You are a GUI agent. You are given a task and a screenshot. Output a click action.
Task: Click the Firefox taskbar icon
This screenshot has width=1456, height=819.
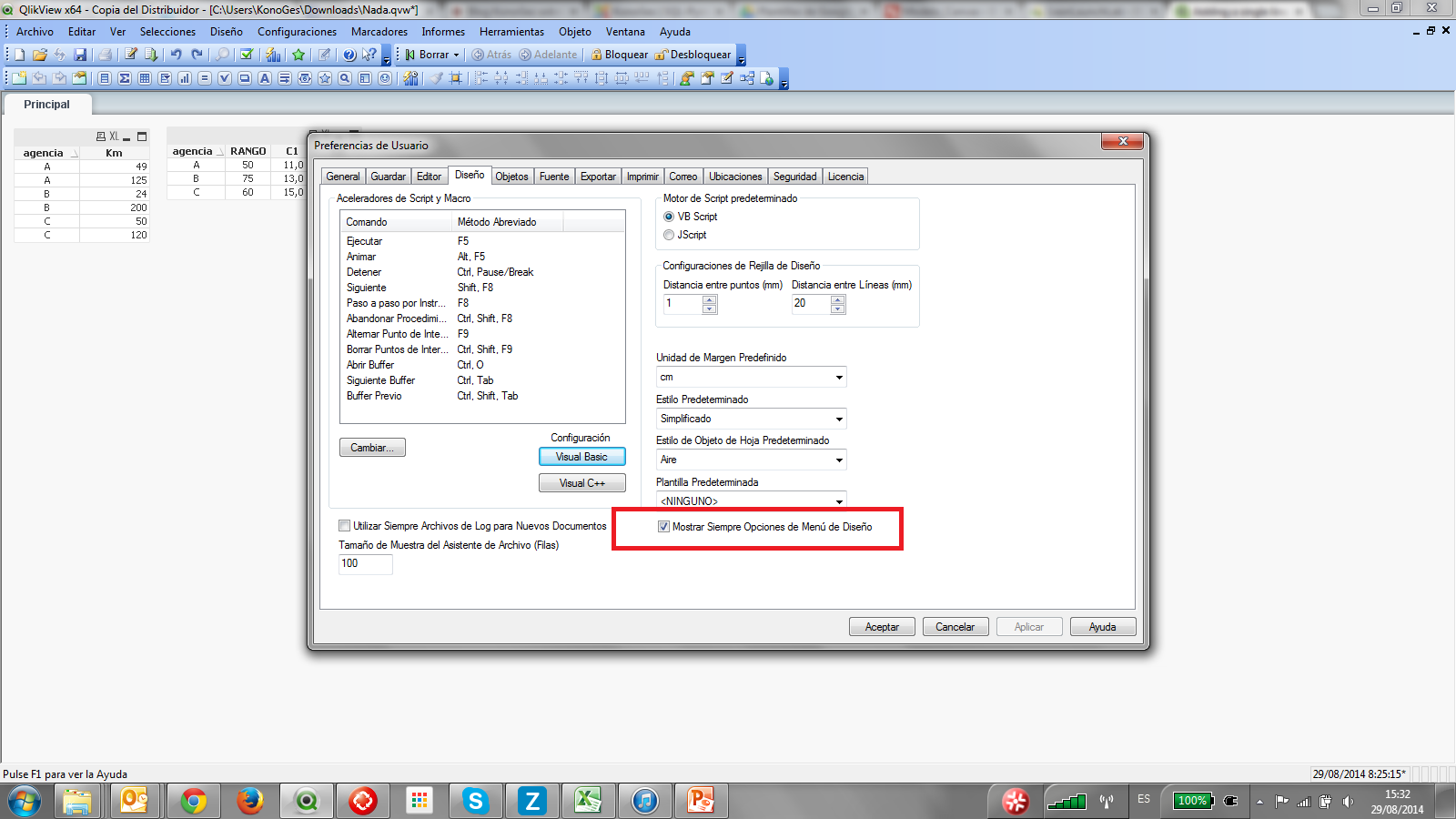point(249,801)
